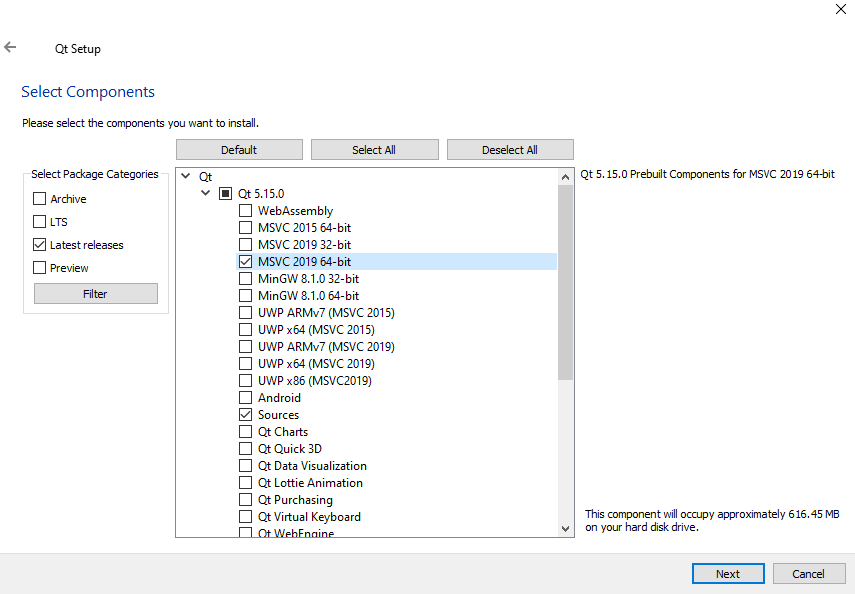The image size is (855, 594).
Task: Click the Select All button
Action: click(374, 149)
